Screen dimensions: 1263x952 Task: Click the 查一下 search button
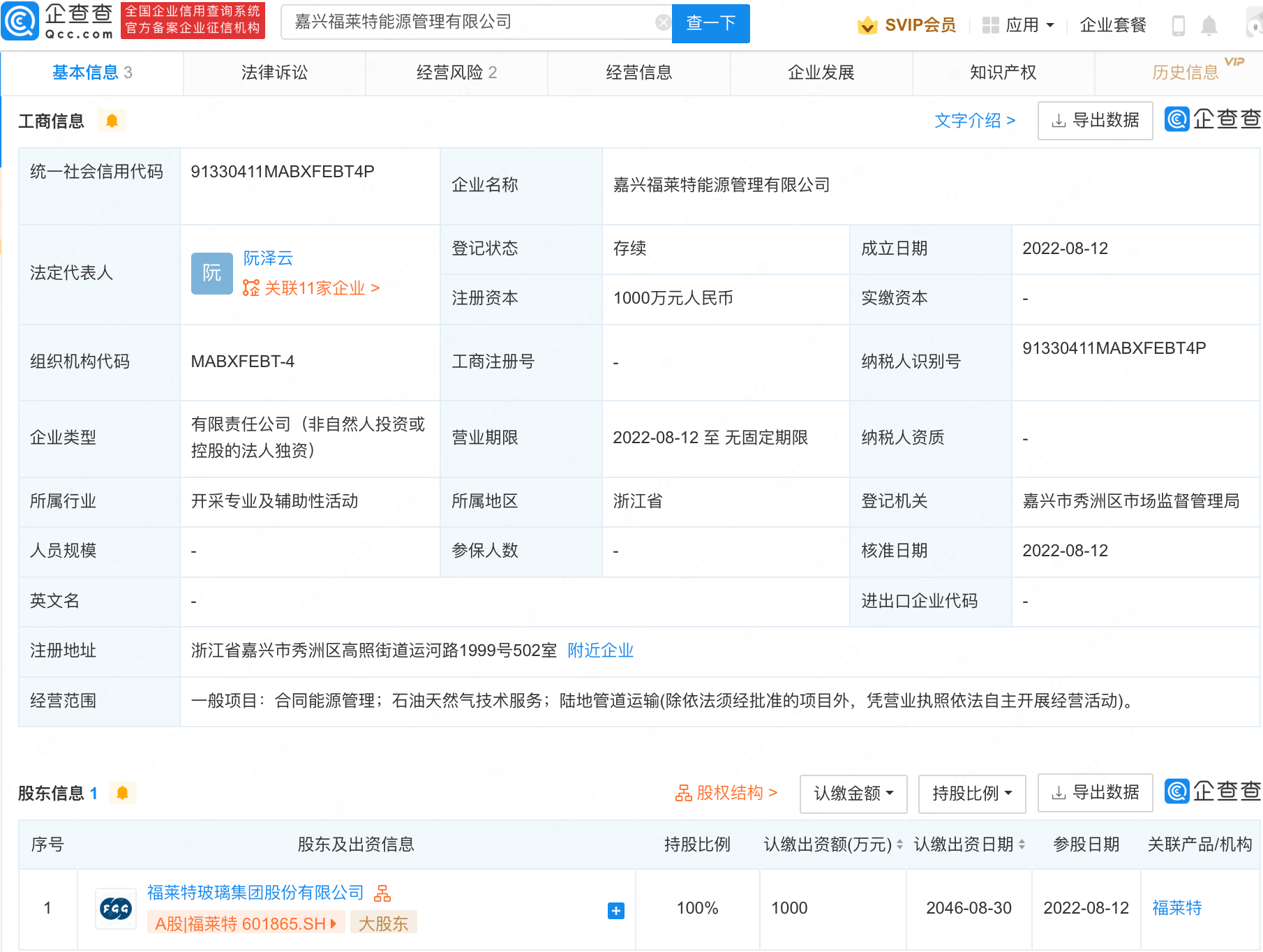click(x=710, y=23)
